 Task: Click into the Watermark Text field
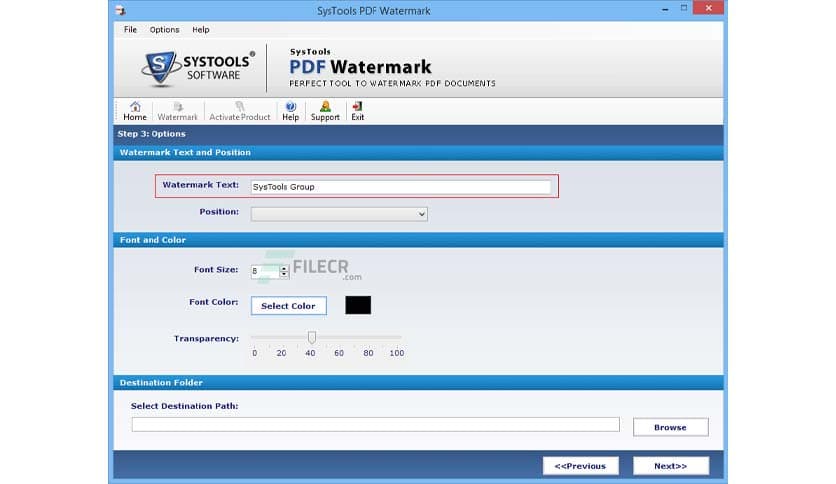[x=401, y=187]
